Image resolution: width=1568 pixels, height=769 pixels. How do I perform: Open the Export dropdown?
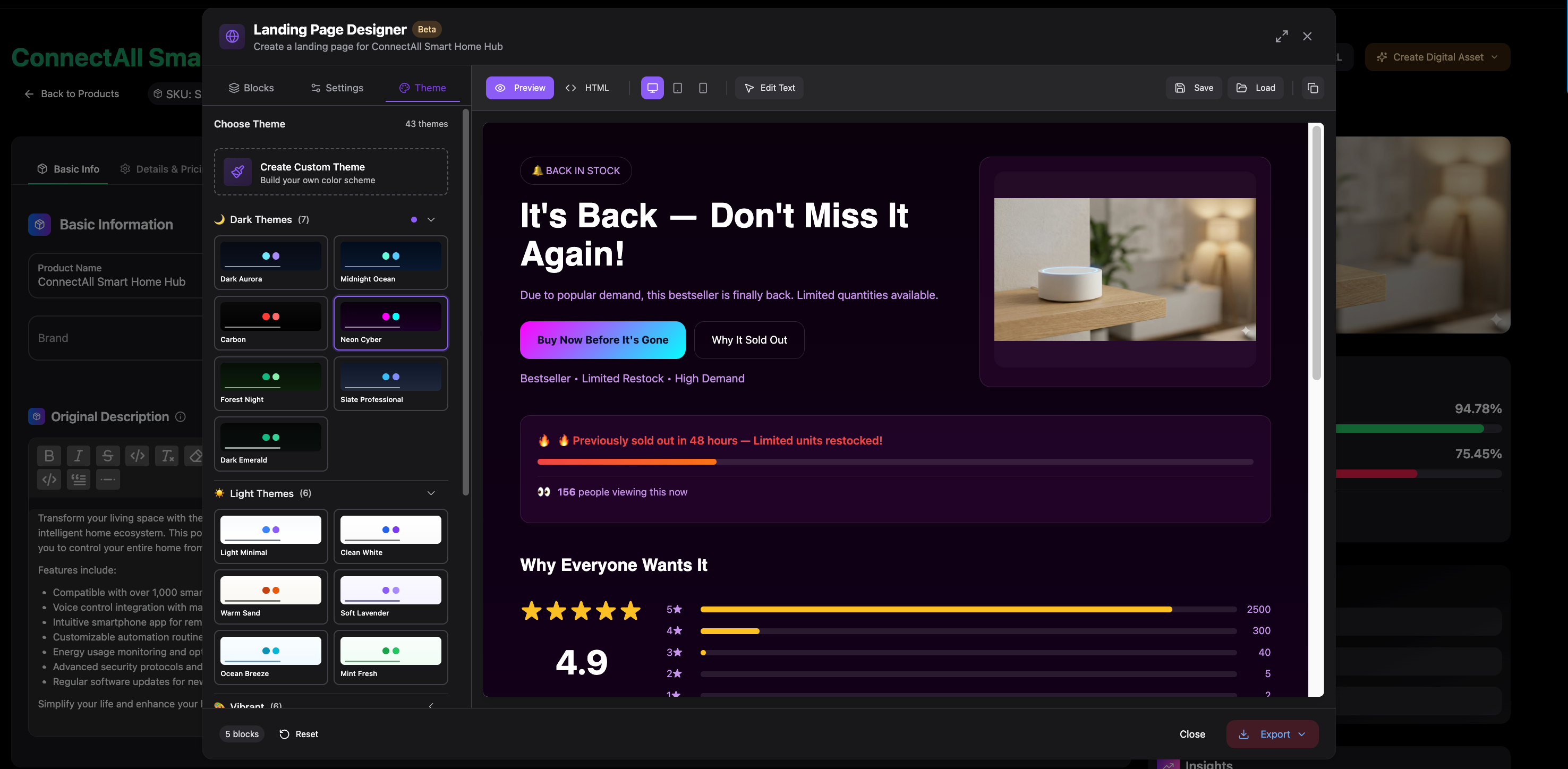point(1272,734)
